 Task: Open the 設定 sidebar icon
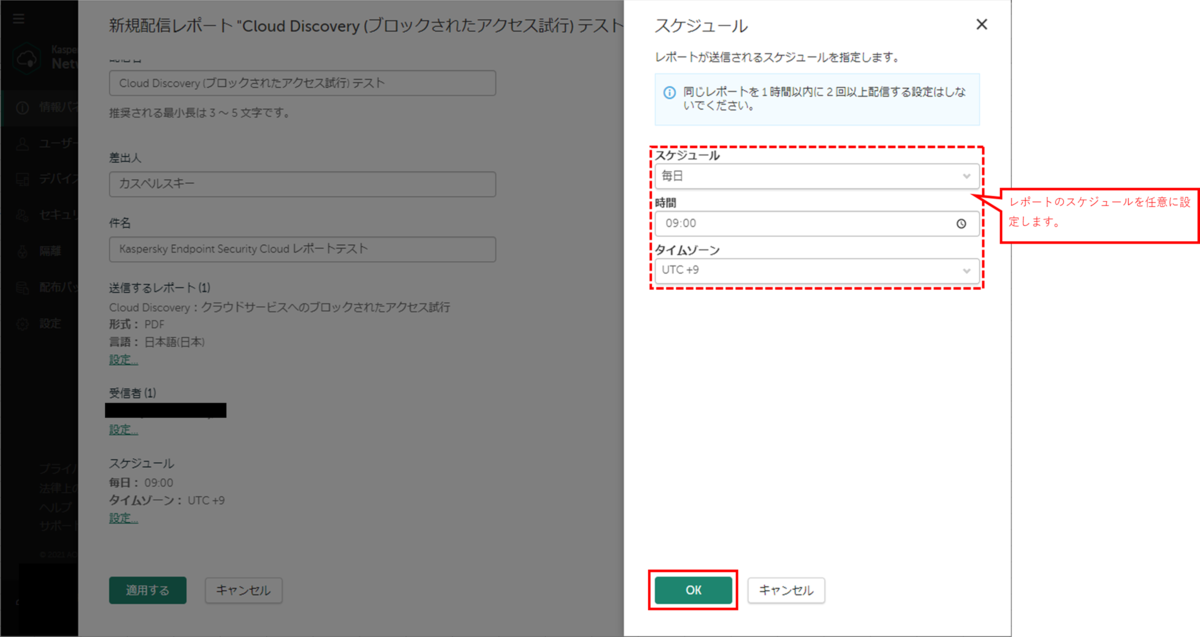(22, 323)
